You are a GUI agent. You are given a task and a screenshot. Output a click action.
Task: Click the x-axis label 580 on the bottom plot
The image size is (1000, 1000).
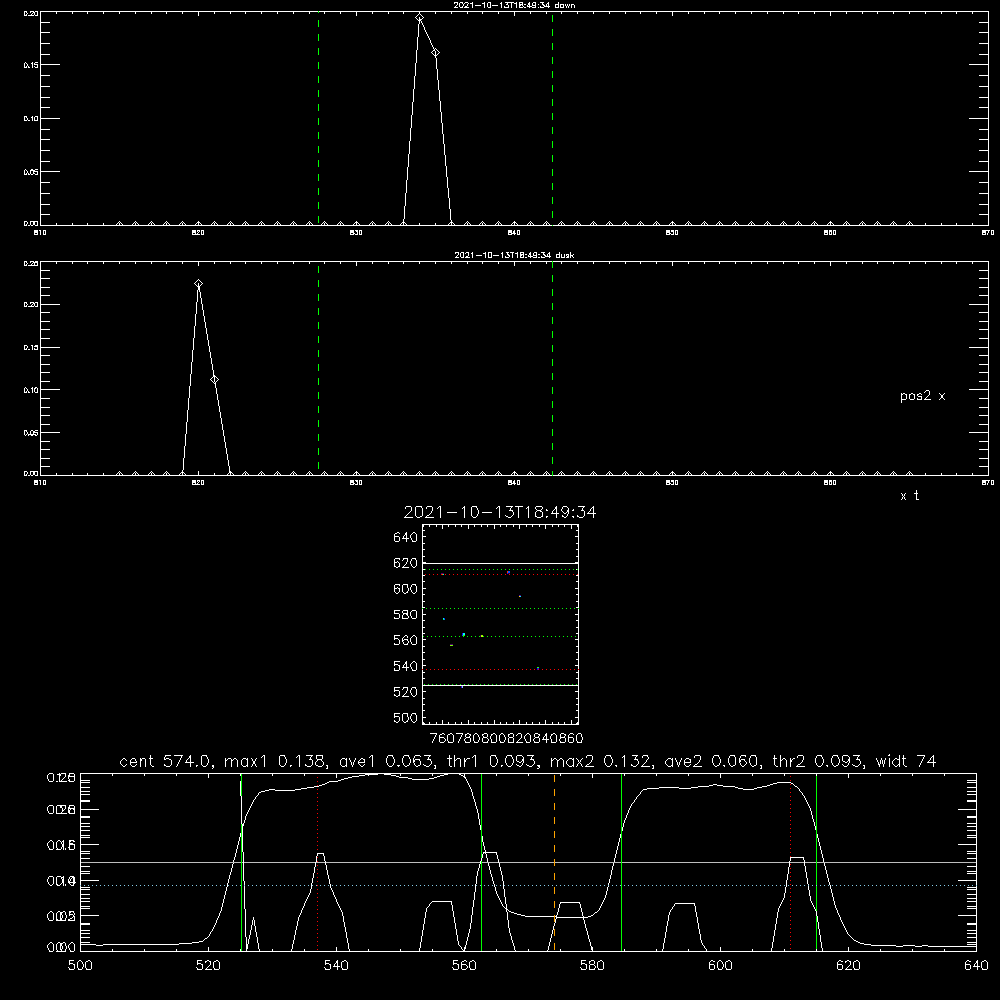click(592, 966)
